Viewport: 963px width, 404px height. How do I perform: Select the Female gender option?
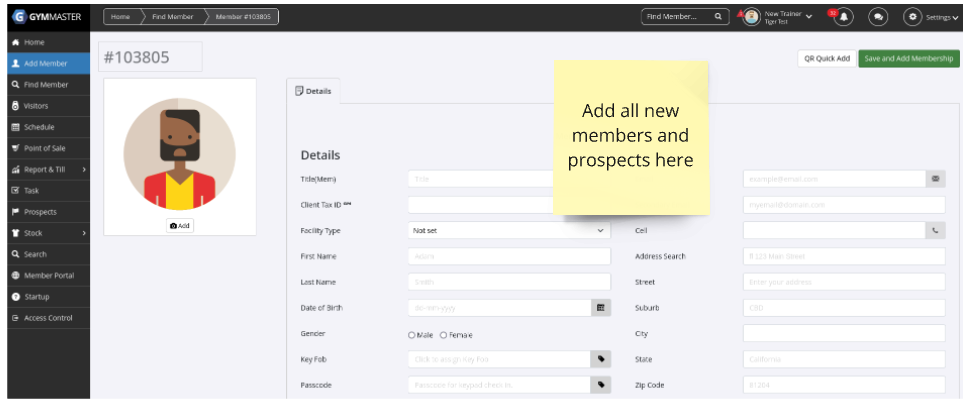coord(444,335)
